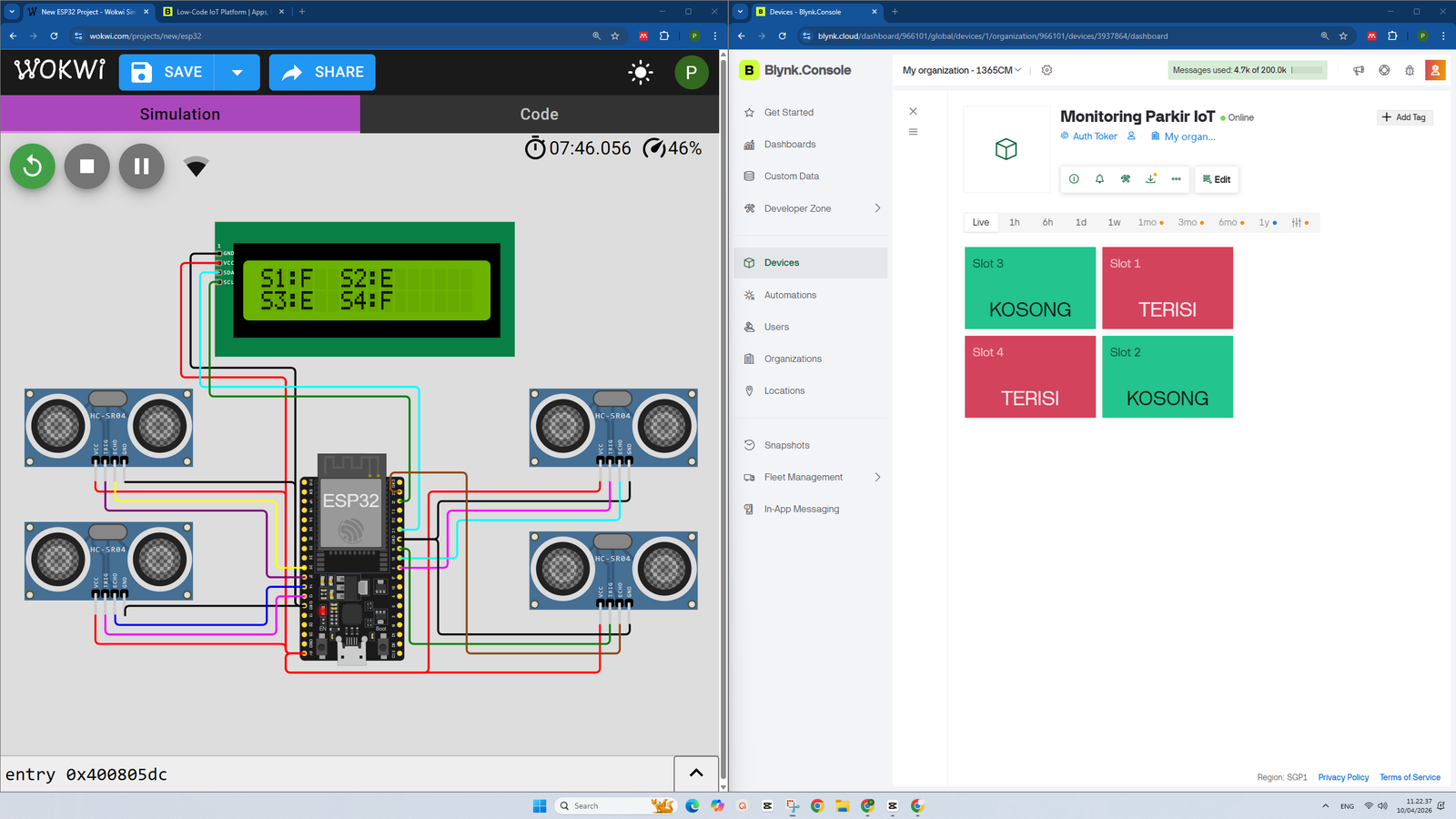
Task: Open Custom Data in Blynk sidebar
Action: click(792, 177)
